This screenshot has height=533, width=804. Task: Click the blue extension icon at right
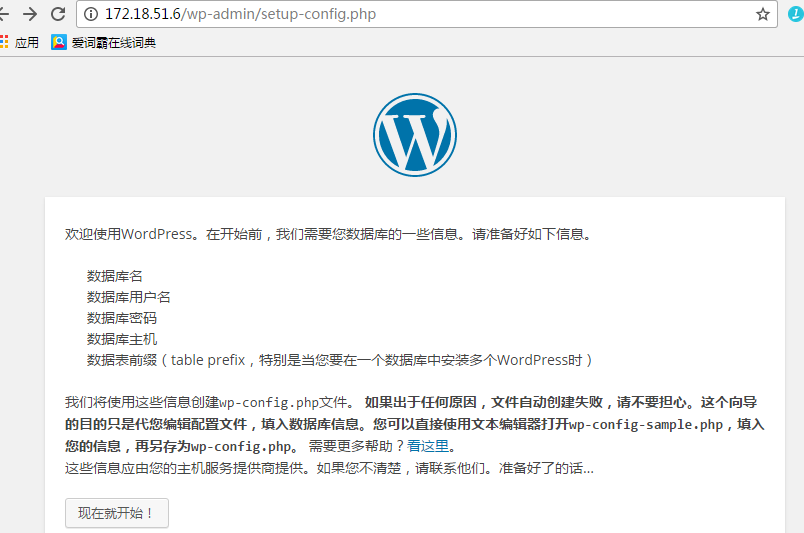(796, 14)
